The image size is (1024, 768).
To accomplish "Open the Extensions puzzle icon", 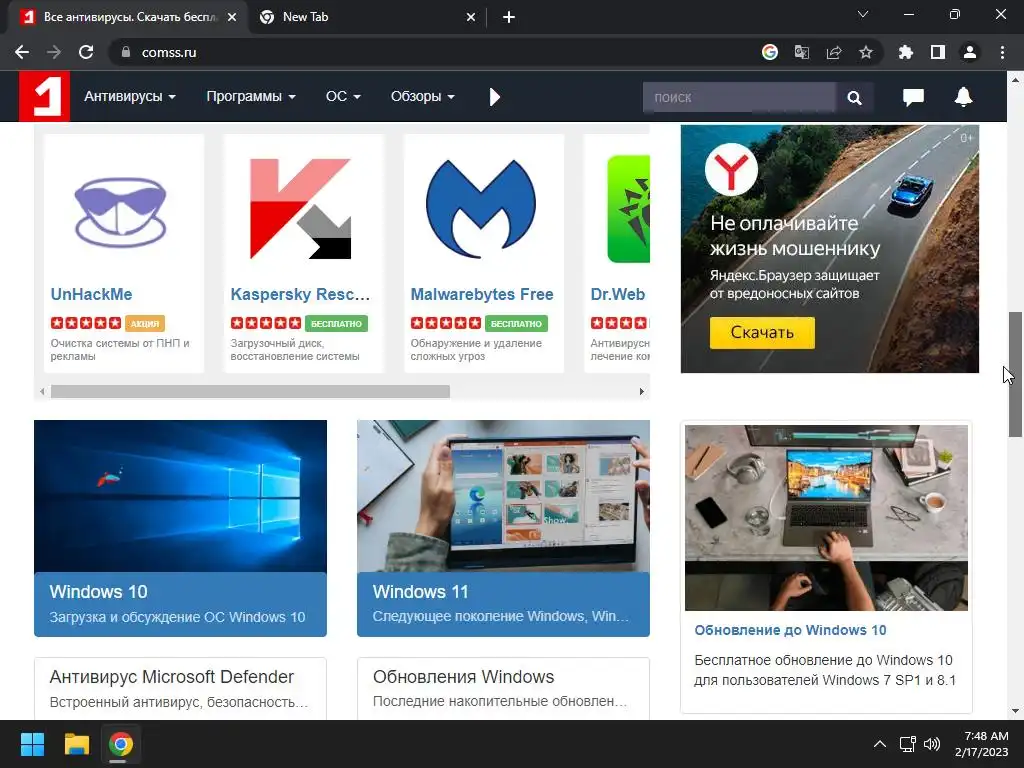I will [905, 52].
